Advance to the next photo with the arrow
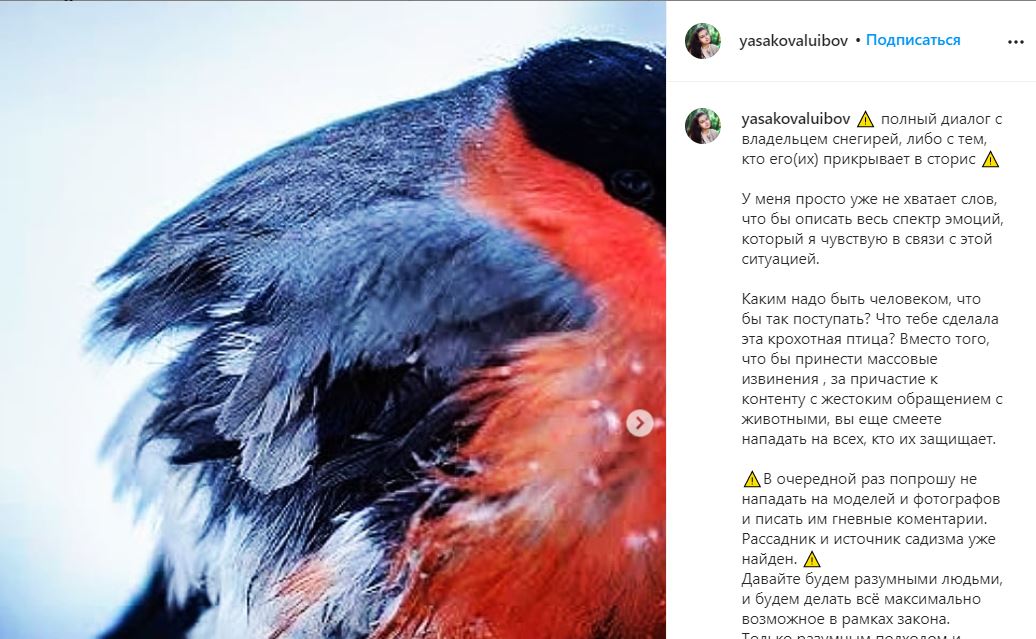The height and width of the screenshot is (639, 1036). tap(640, 423)
